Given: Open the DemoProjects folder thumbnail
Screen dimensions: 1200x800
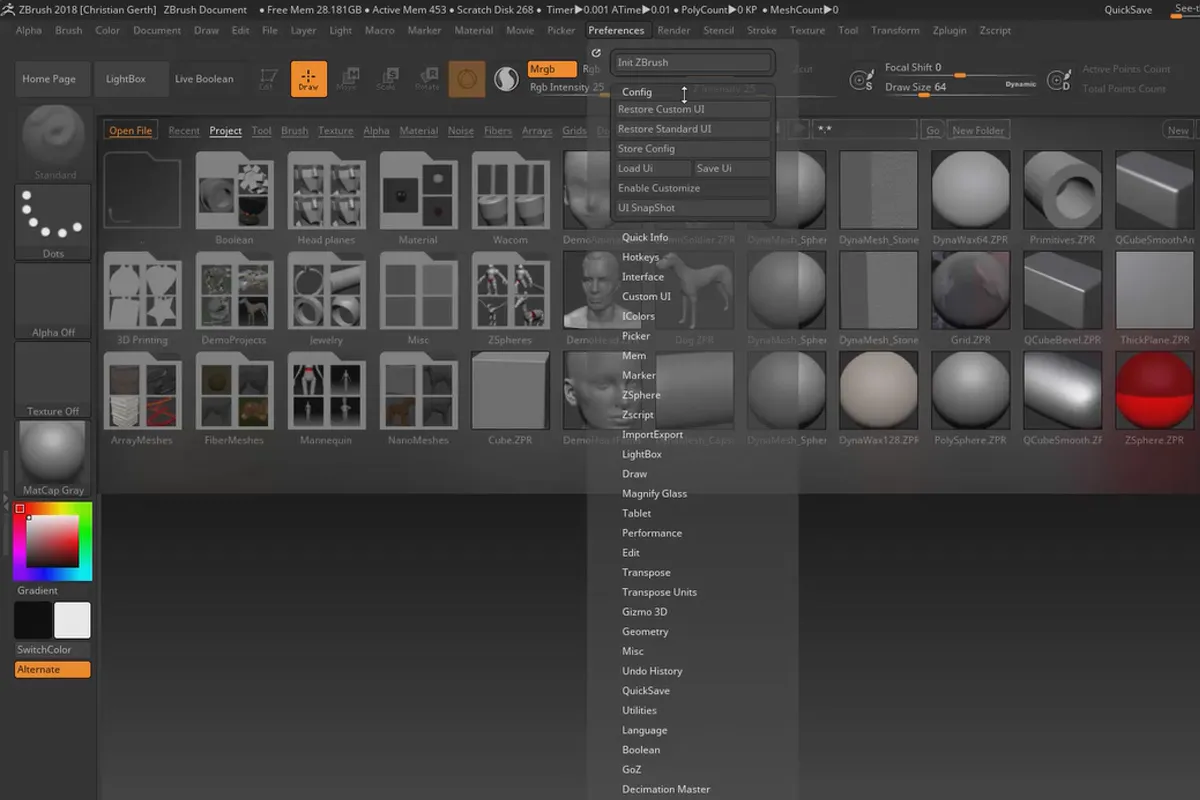Looking at the screenshot, I should [234, 291].
